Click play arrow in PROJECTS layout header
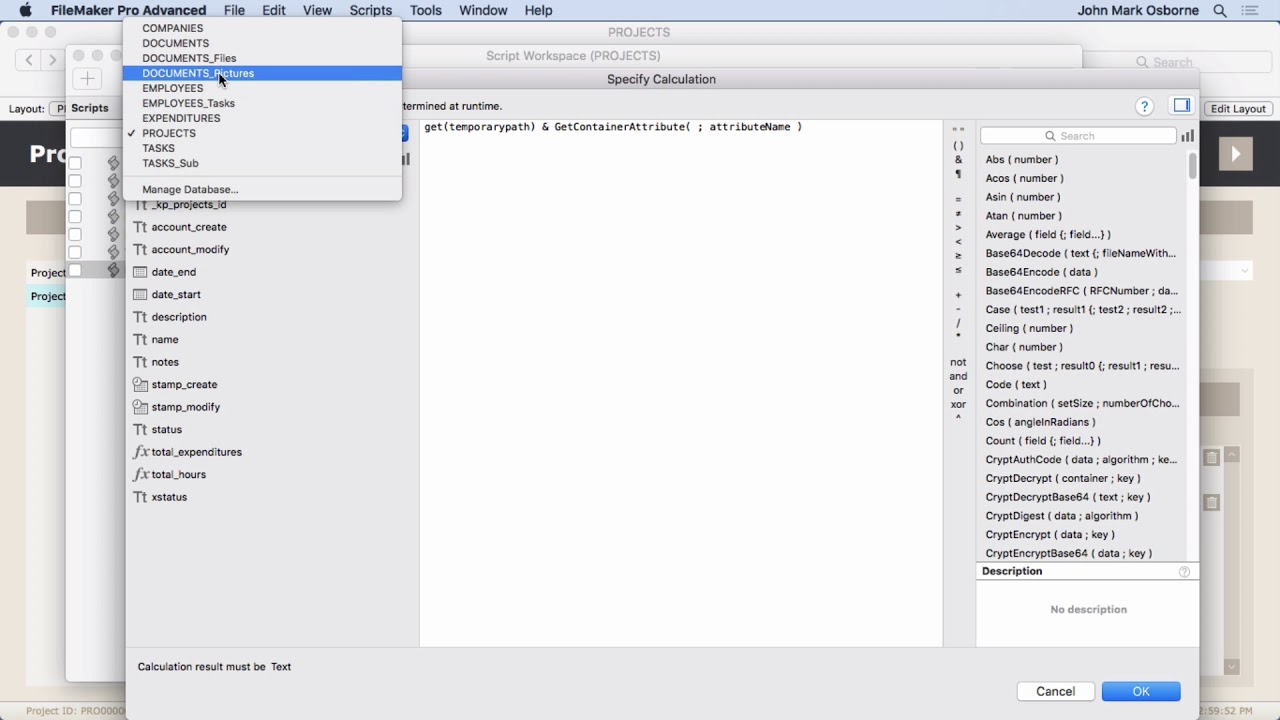 pyautogui.click(x=1236, y=154)
